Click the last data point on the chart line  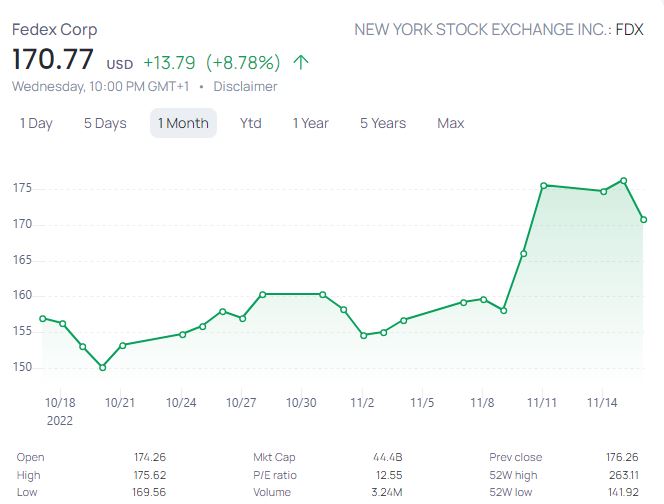click(x=644, y=220)
